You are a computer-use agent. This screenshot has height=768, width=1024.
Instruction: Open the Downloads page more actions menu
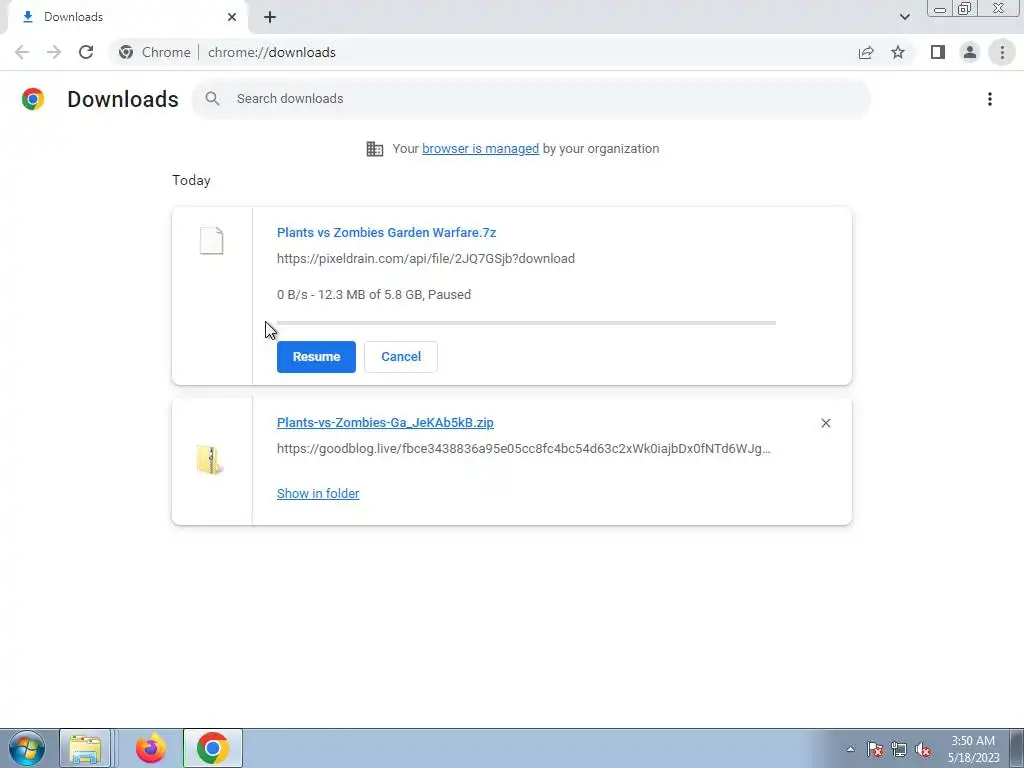point(990,99)
